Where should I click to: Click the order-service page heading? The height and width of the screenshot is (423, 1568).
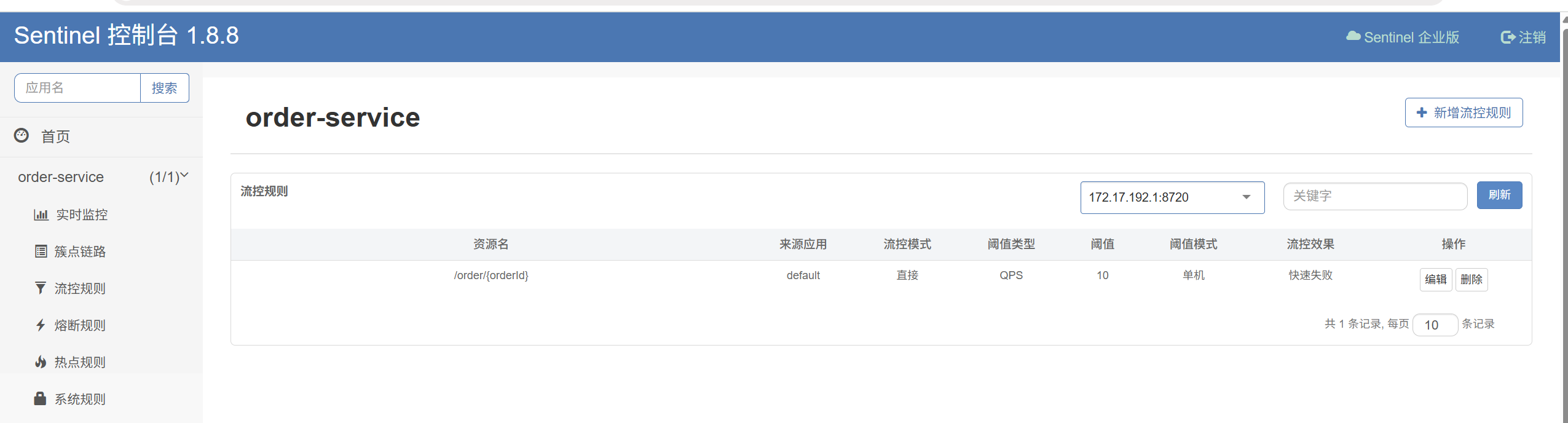point(333,117)
